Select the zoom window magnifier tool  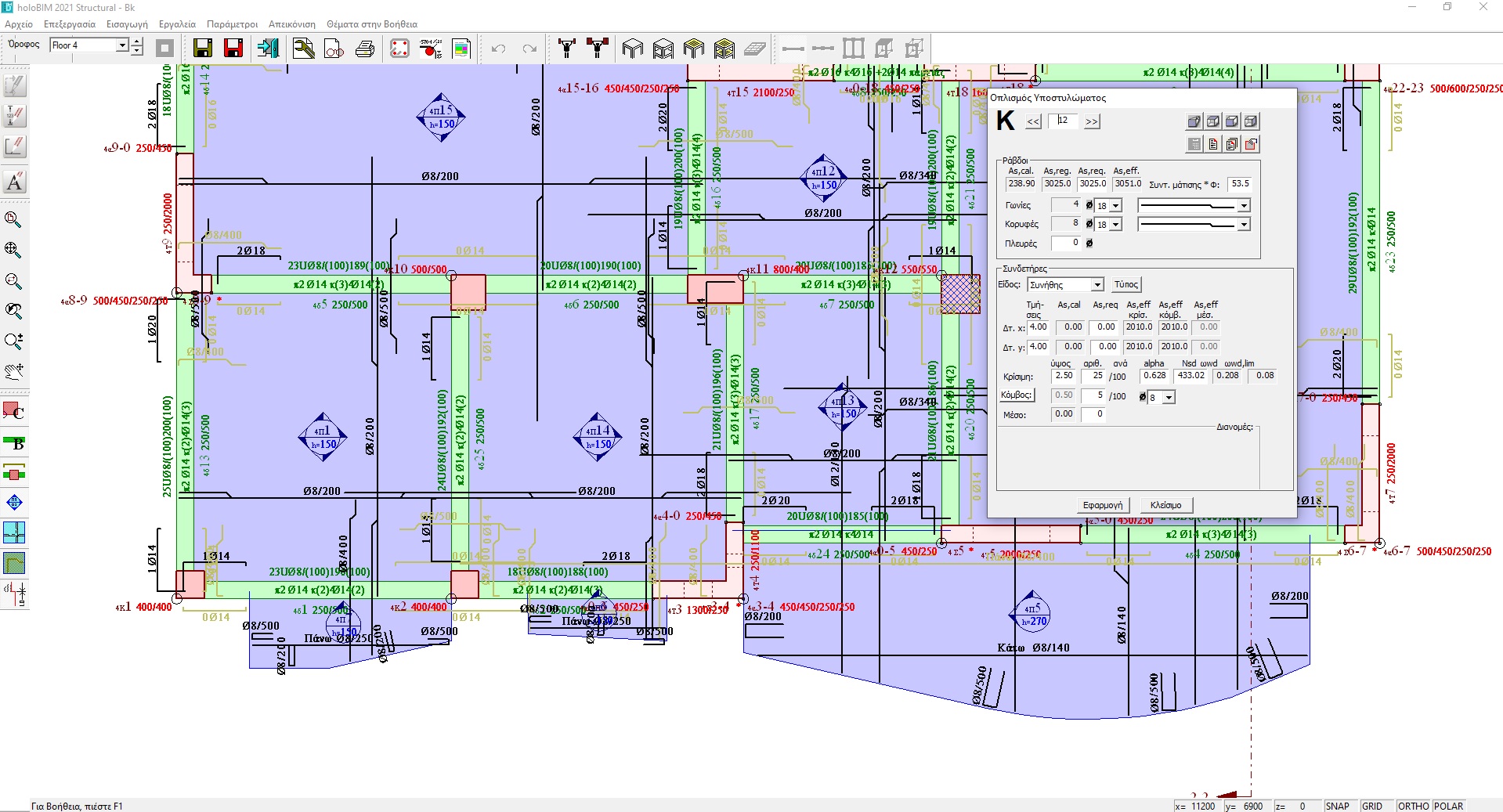(13, 219)
